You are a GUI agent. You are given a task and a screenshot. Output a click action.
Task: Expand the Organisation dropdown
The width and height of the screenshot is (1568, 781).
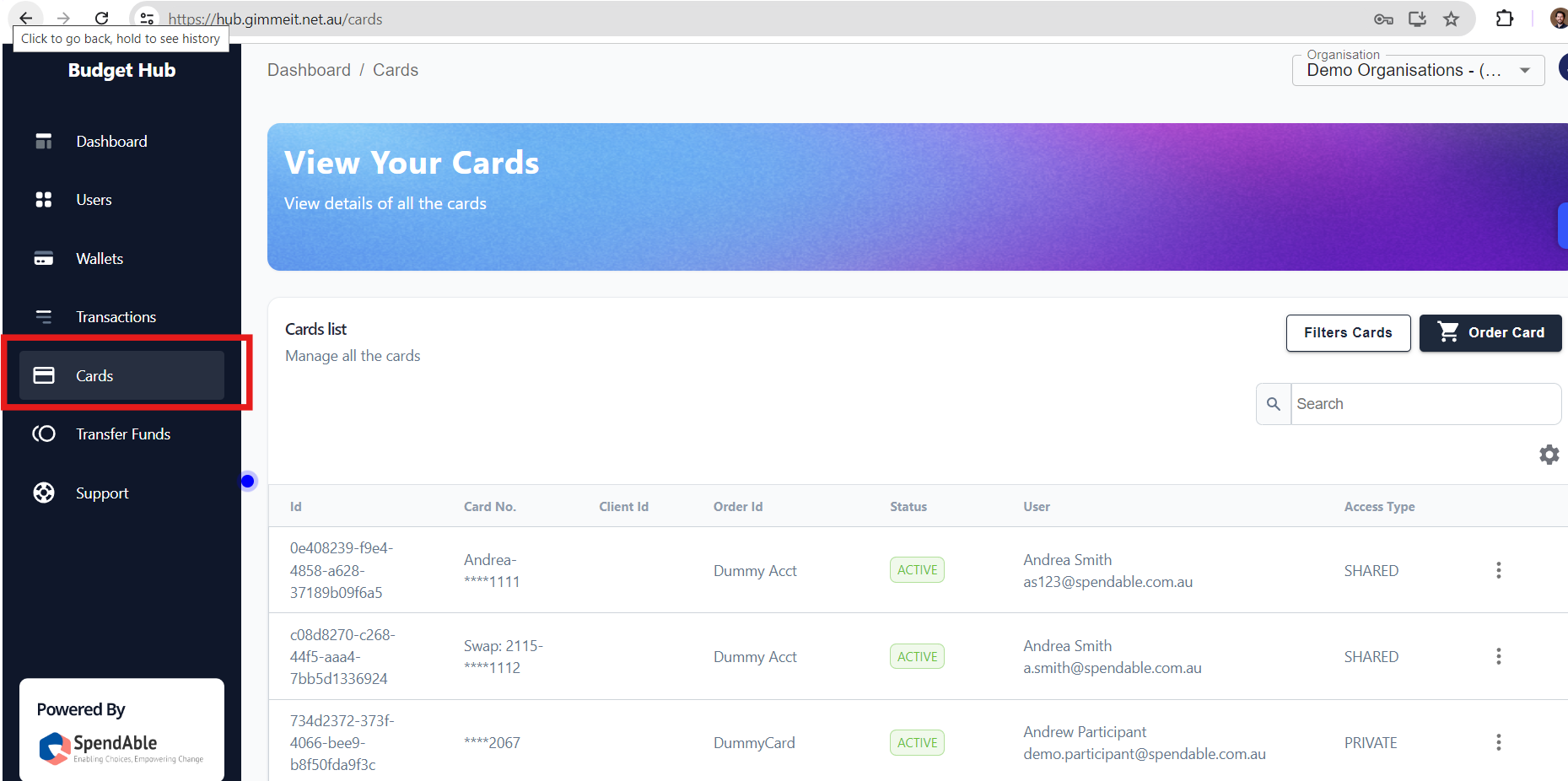coord(1419,71)
